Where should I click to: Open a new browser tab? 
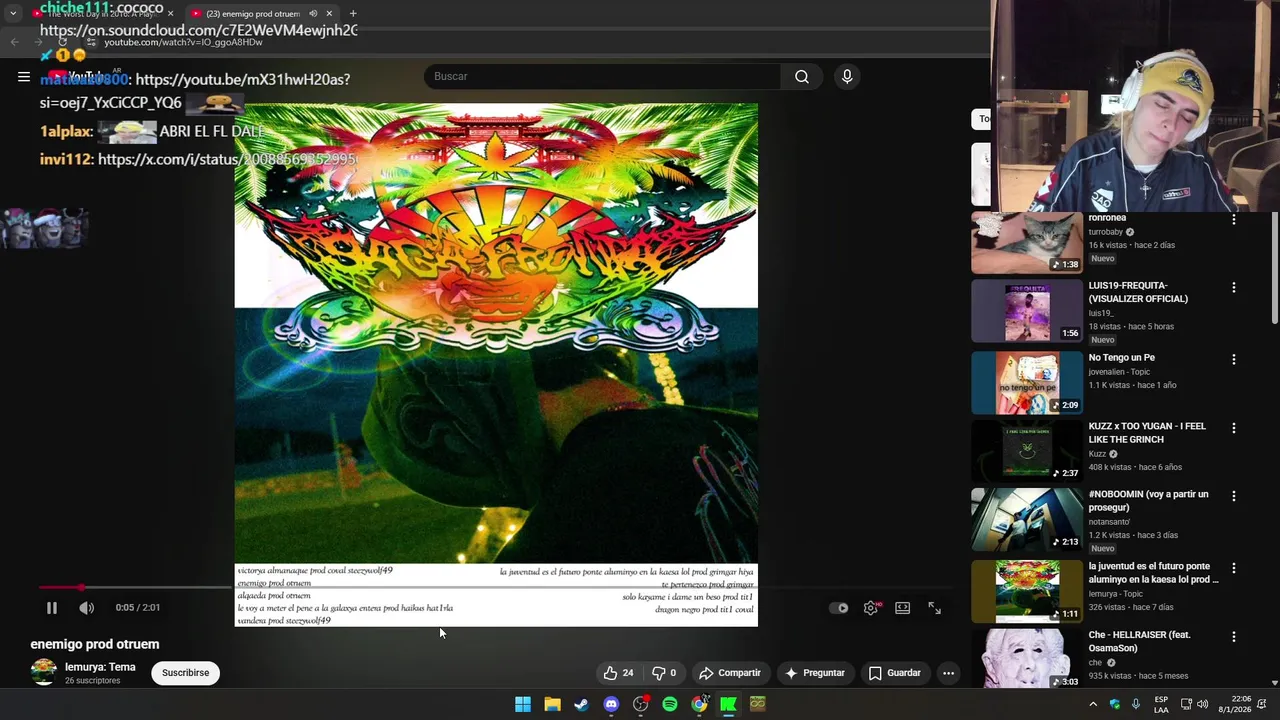(353, 14)
